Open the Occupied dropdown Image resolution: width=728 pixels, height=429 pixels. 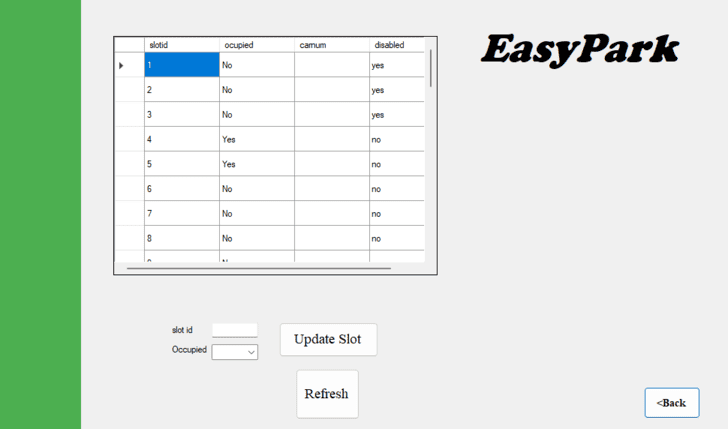[235, 352]
